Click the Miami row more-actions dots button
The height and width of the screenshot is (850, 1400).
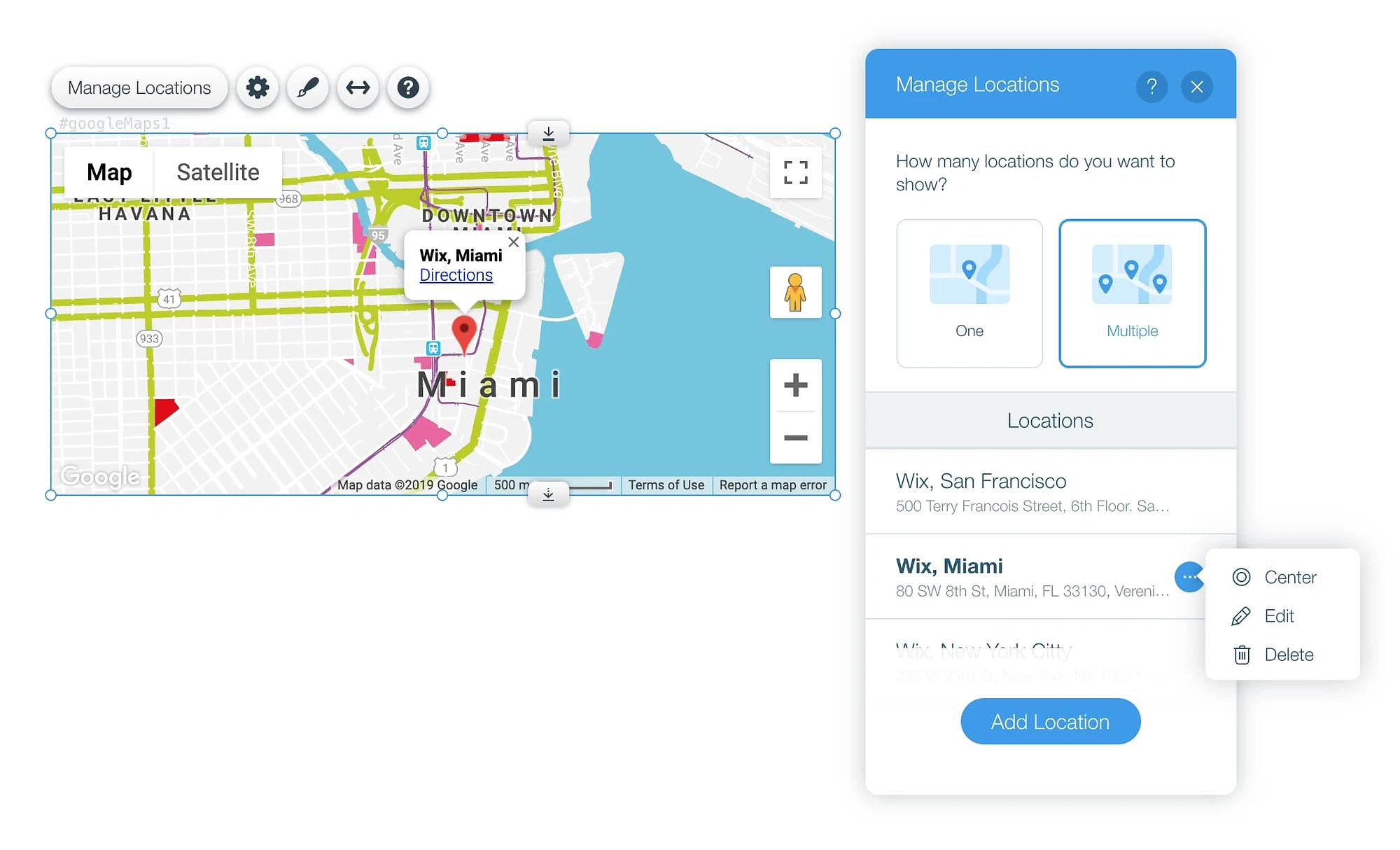coord(1189,577)
